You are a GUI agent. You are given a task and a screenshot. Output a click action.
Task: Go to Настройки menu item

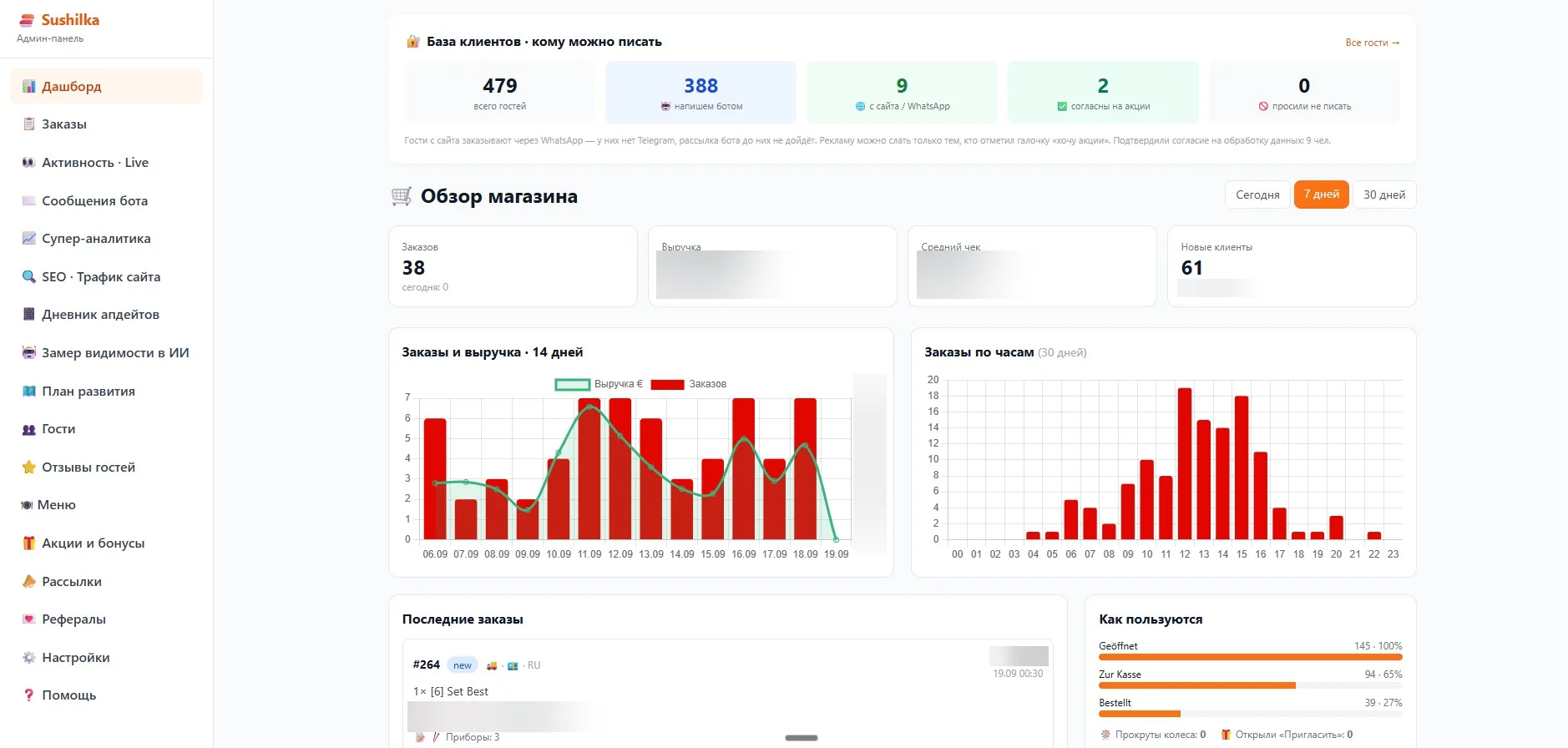(106, 658)
